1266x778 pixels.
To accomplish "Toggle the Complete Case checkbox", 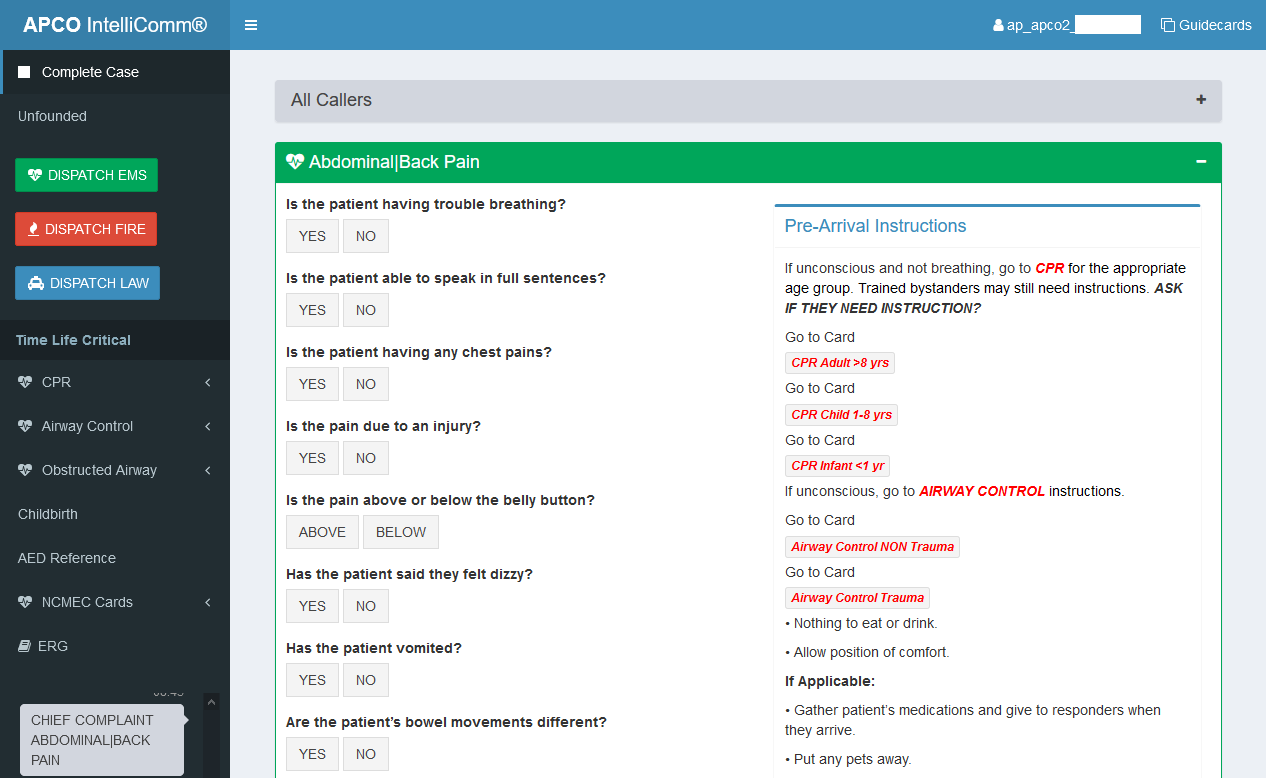I will click(x=24, y=72).
